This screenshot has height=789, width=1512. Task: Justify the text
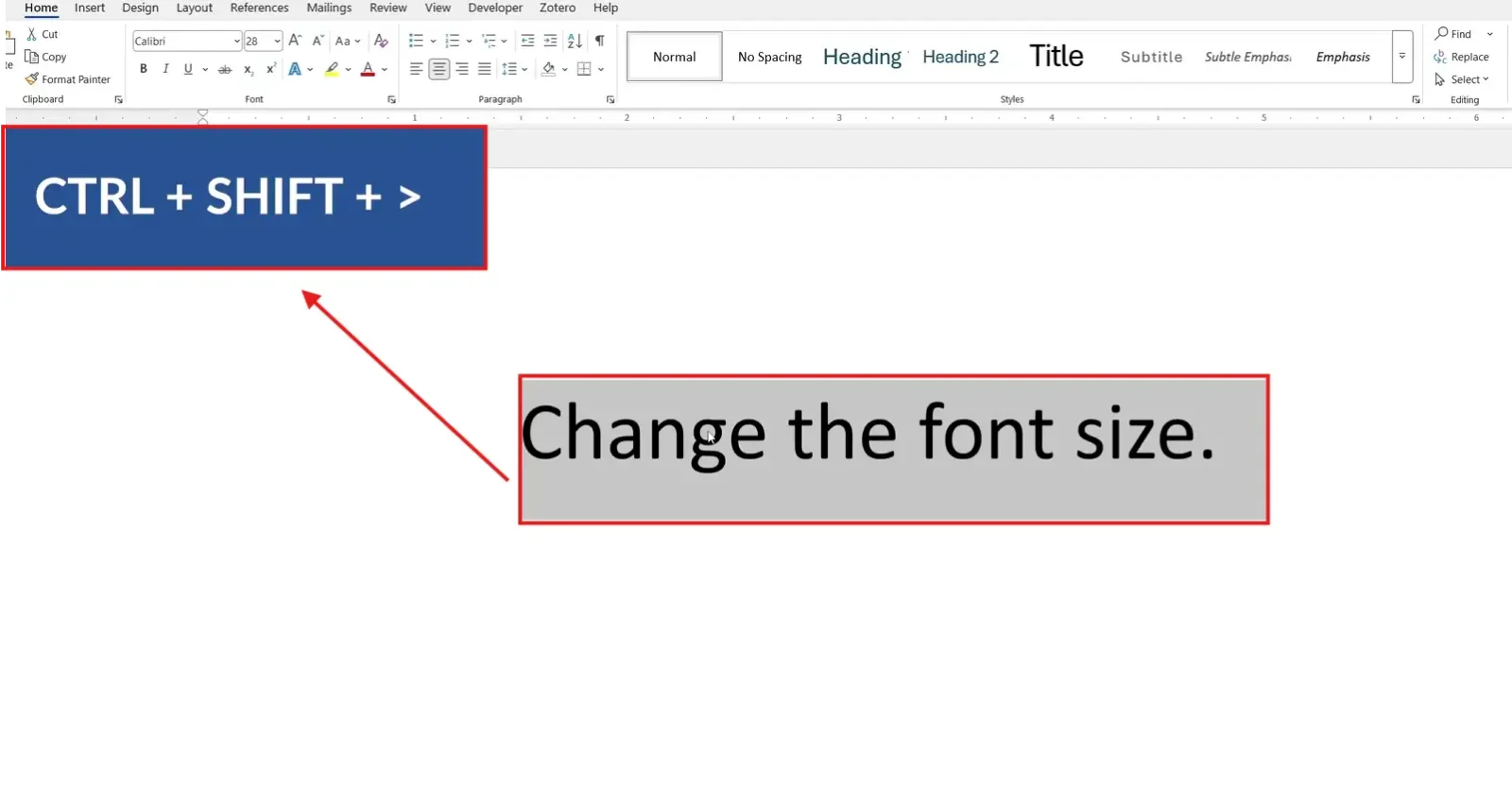(485, 69)
